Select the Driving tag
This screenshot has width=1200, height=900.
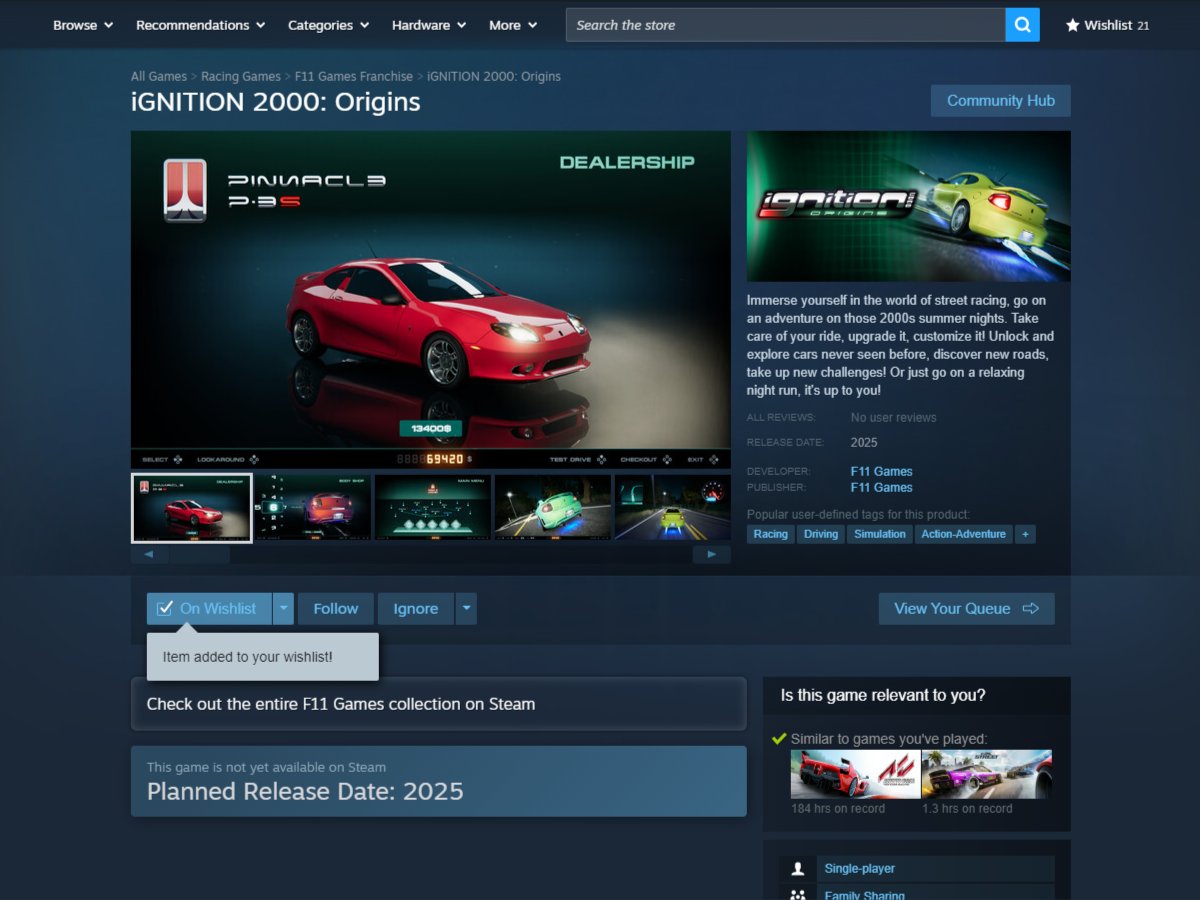(821, 534)
